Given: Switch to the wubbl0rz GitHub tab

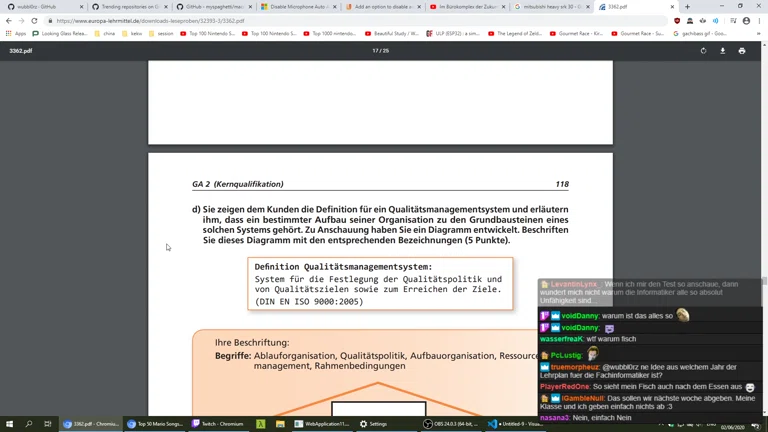Looking at the screenshot, I should [42, 7].
